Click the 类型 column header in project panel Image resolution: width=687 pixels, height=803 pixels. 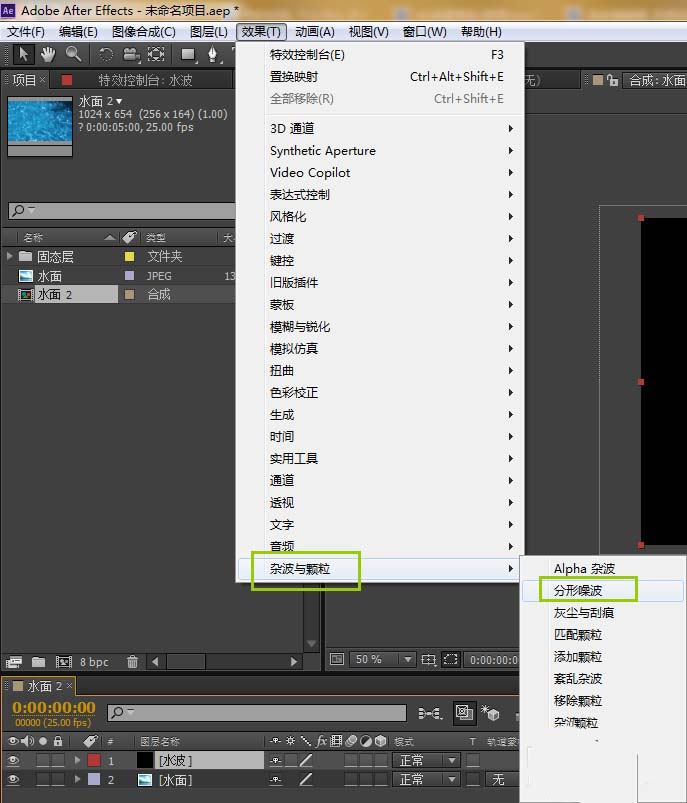(x=156, y=238)
